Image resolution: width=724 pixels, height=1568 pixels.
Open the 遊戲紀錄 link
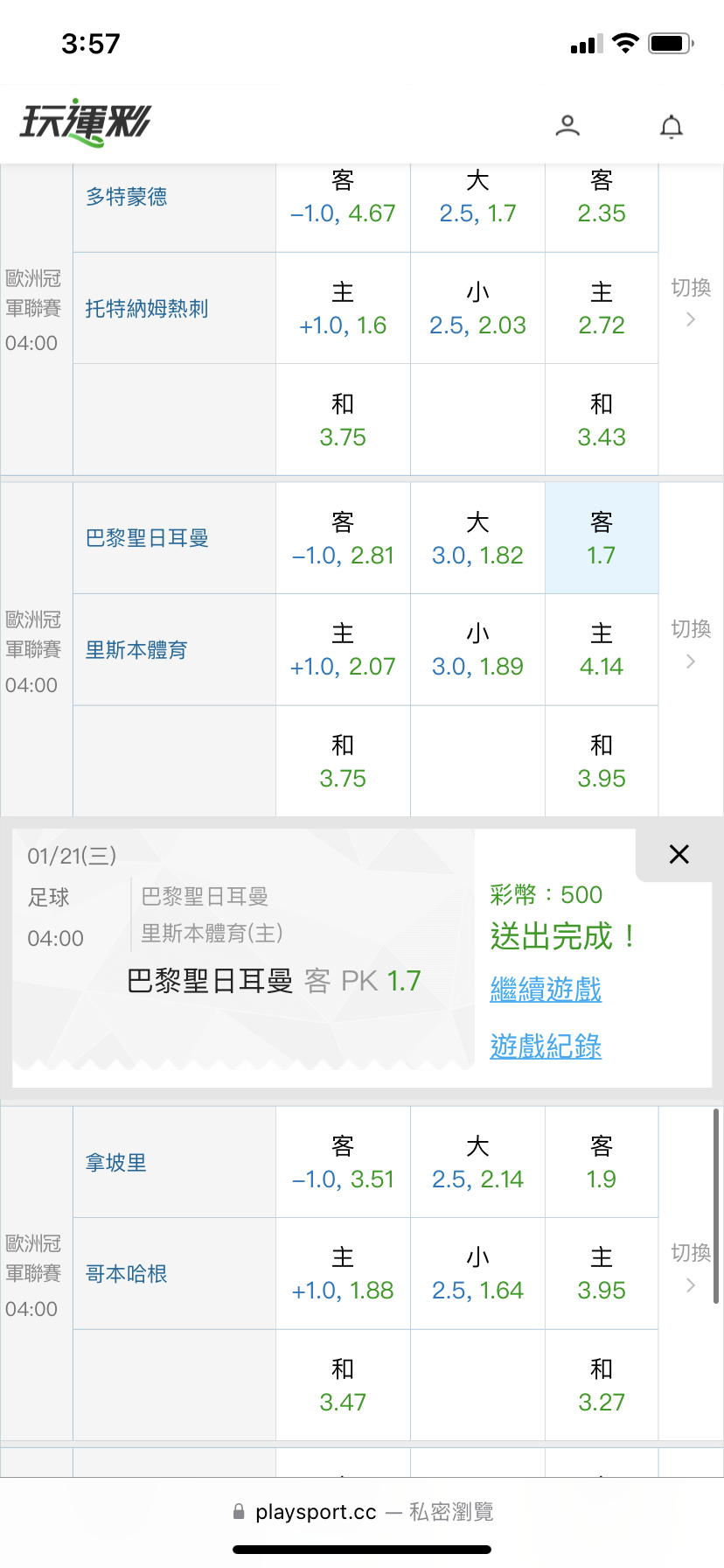pyautogui.click(x=546, y=1046)
